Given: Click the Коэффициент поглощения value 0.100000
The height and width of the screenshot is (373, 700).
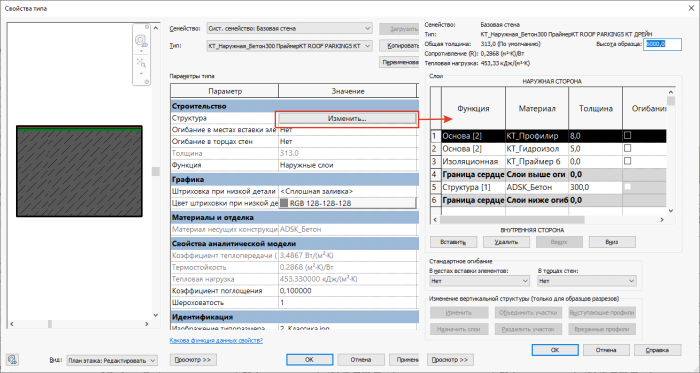Looking at the screenshot, I should click(347, 291).
